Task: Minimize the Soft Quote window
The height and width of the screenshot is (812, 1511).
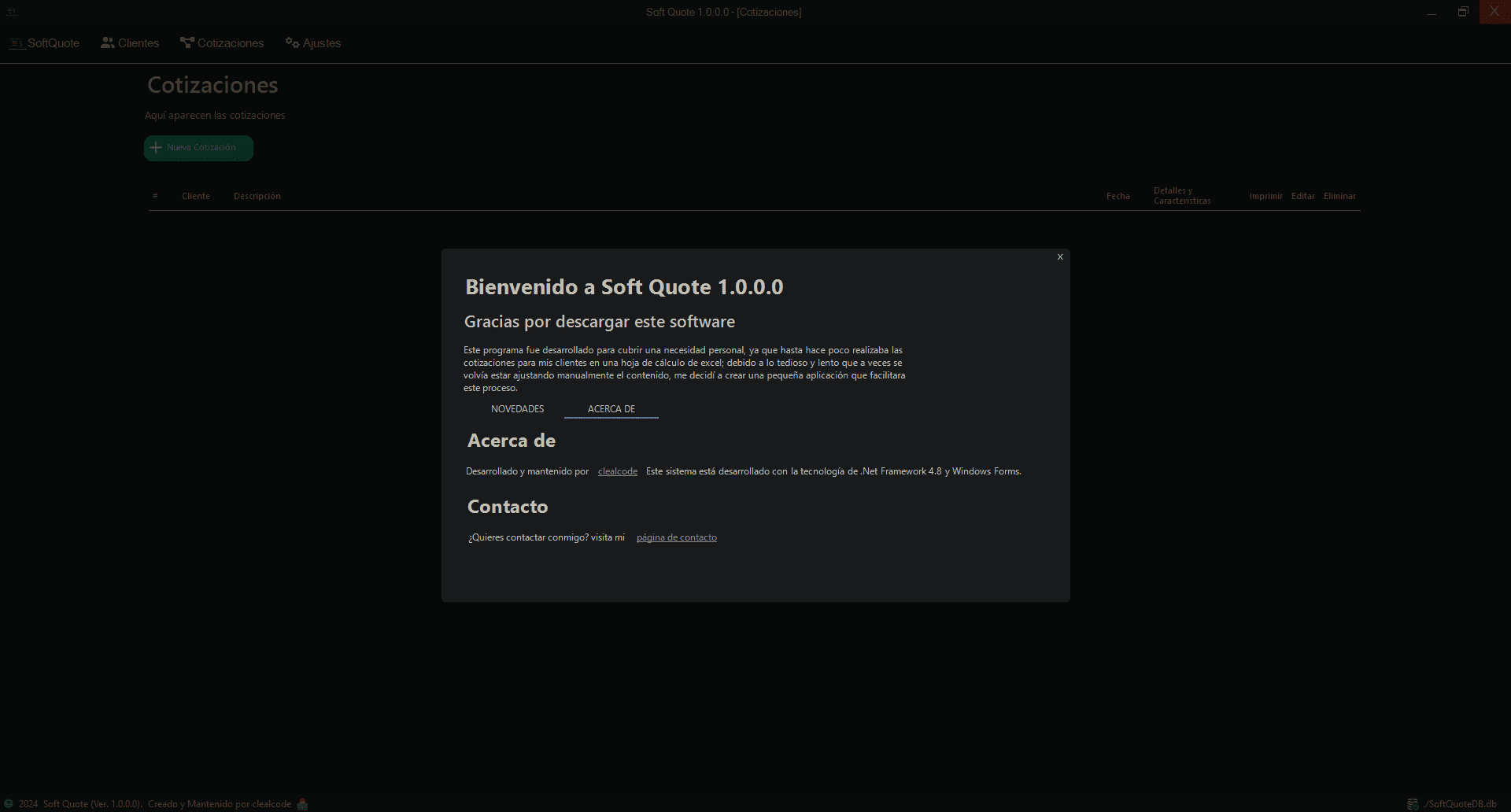Action: (x=1432, y=12)
